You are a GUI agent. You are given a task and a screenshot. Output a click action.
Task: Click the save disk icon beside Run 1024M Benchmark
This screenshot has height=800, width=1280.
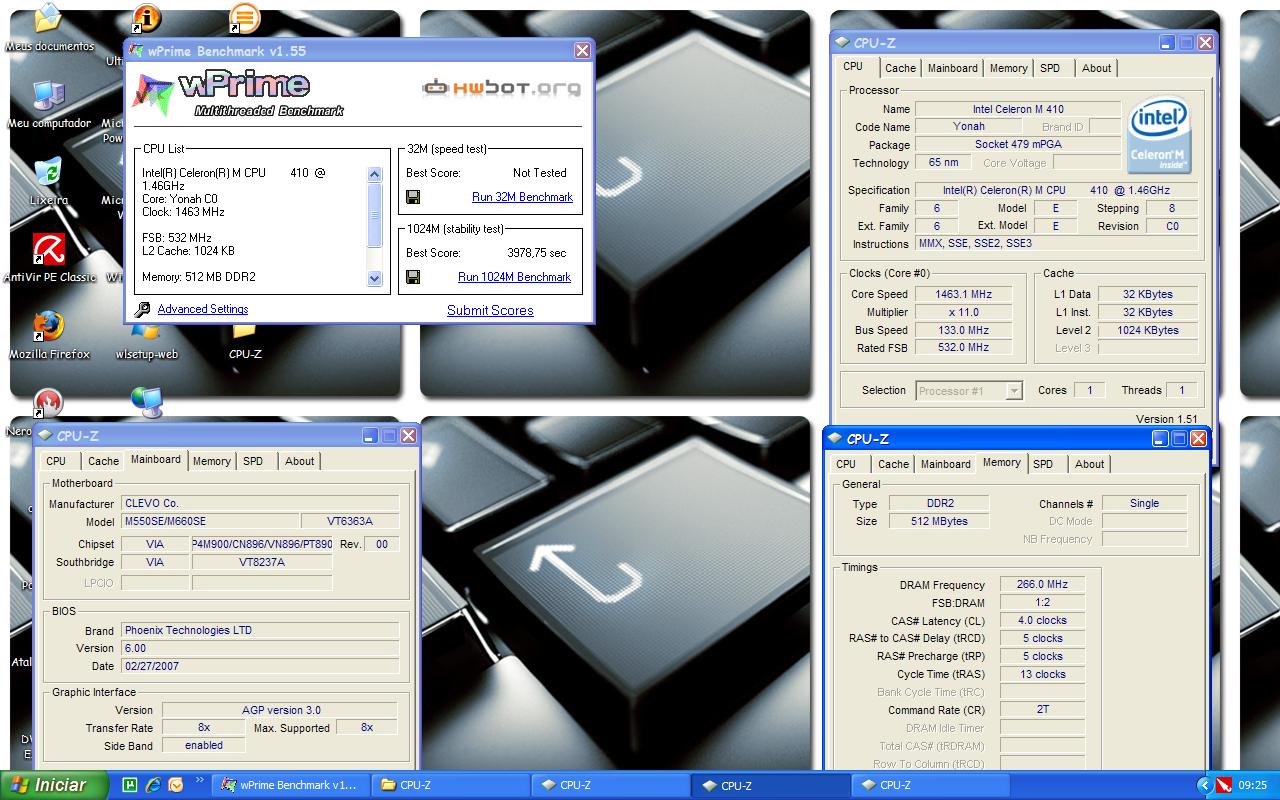click(413, 277)
